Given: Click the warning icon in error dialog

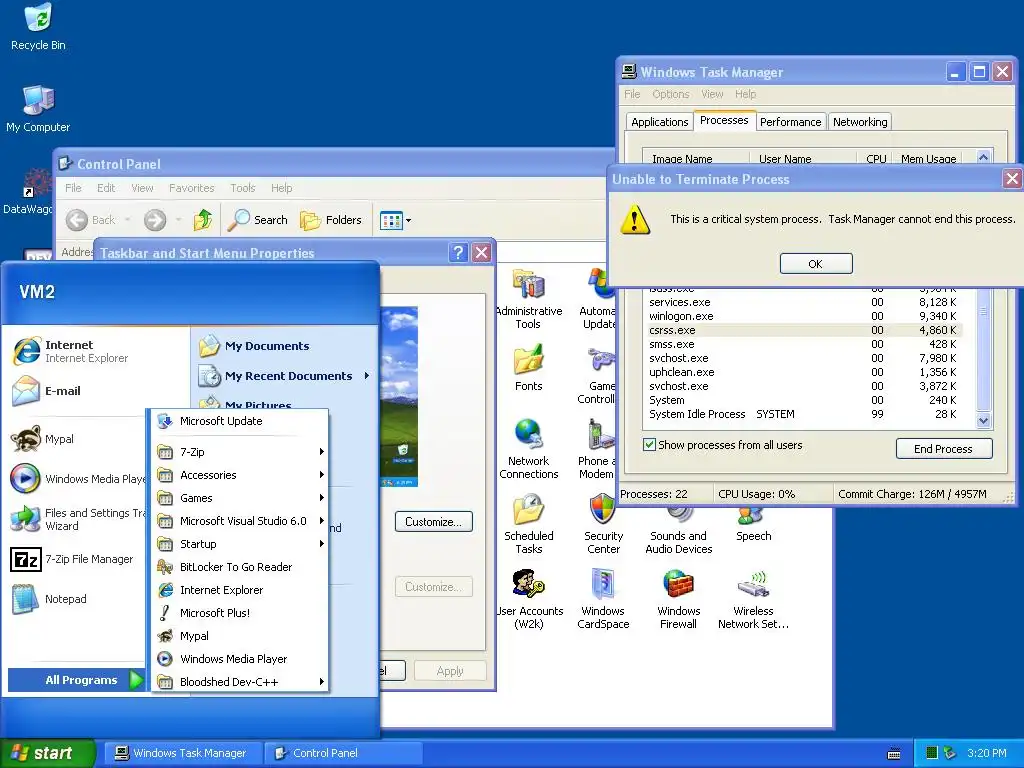Looking at the screenshot, I should point(635,219).
